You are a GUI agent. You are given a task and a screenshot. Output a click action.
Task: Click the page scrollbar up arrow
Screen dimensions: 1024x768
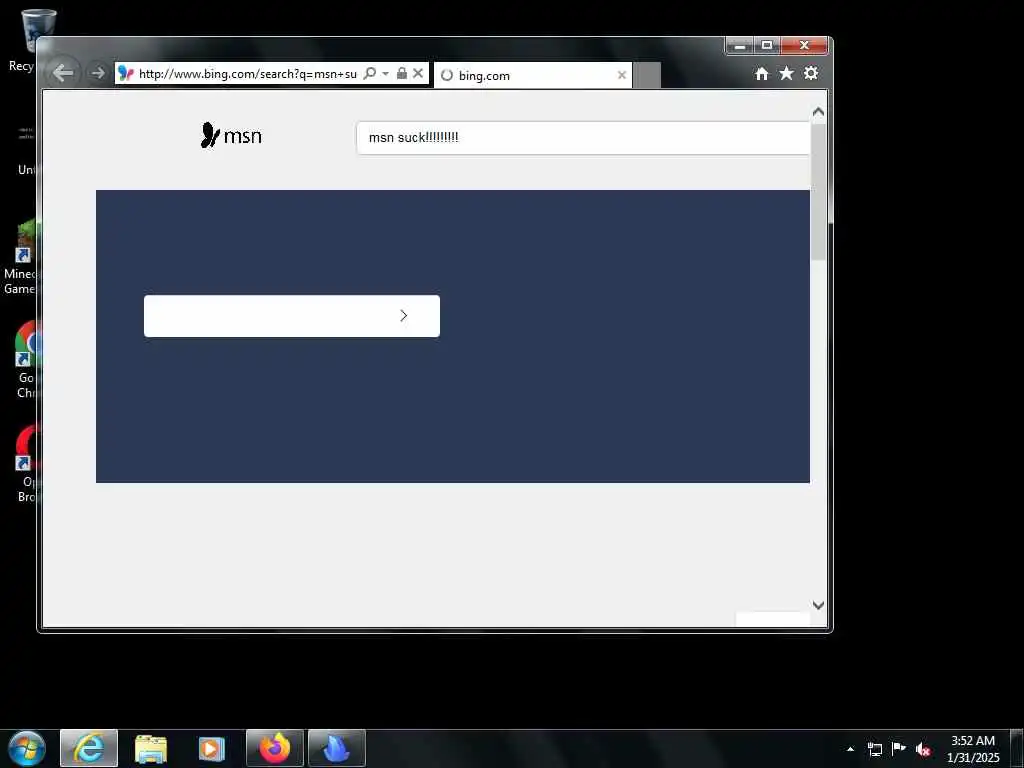(x=818, y=112)
